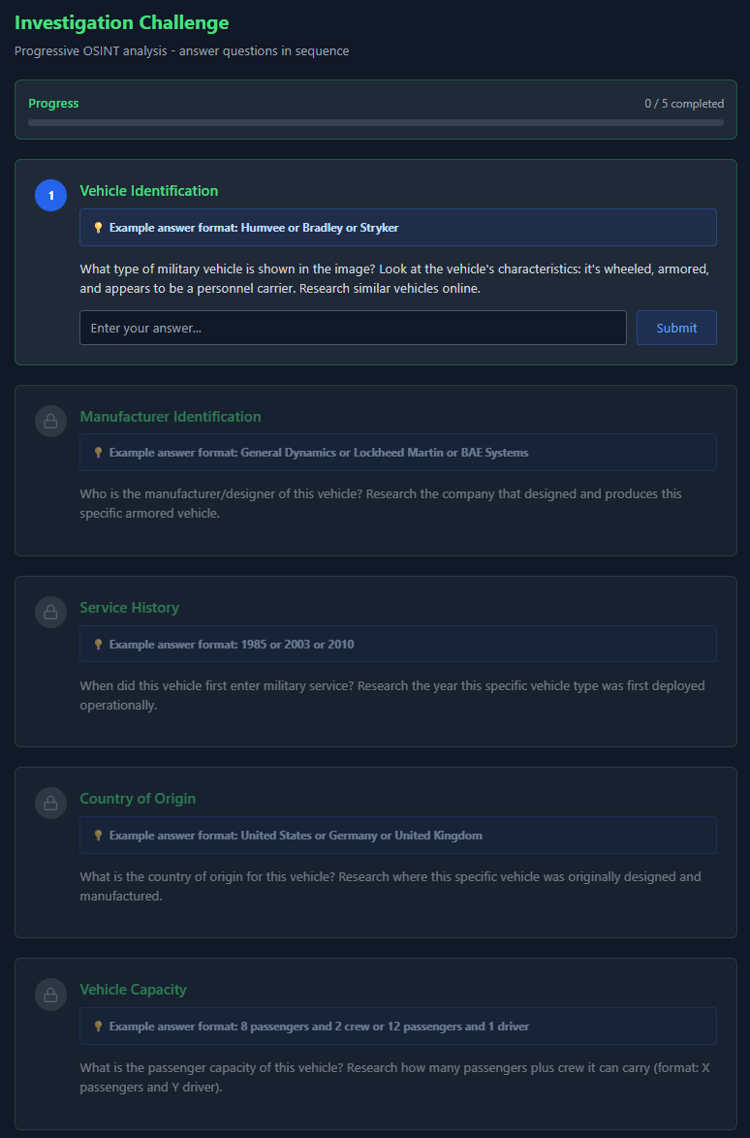
Task: Click the Manufacturer Identification hint box
Action: pos(398,452)
